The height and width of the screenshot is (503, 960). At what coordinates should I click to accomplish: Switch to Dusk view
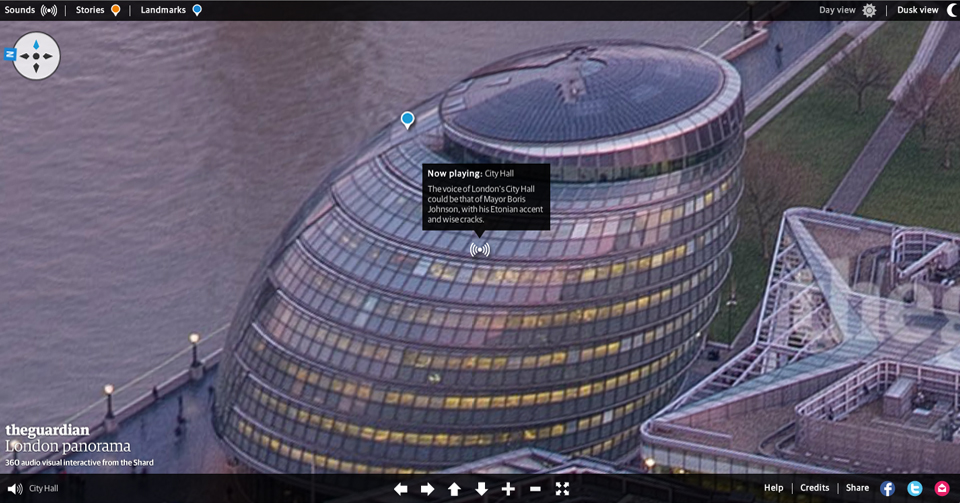point(926,10)
